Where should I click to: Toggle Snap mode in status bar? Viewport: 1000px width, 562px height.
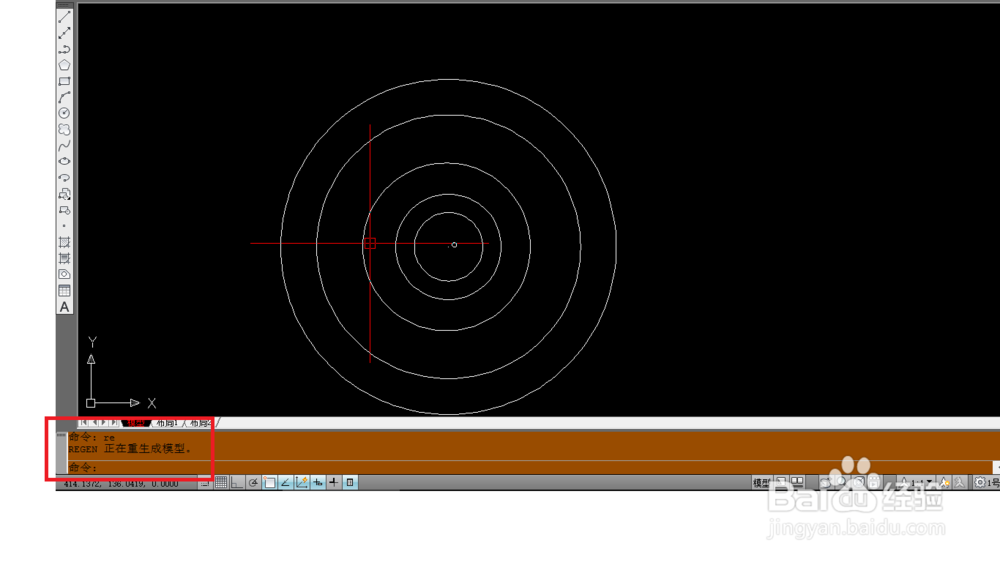204,483
